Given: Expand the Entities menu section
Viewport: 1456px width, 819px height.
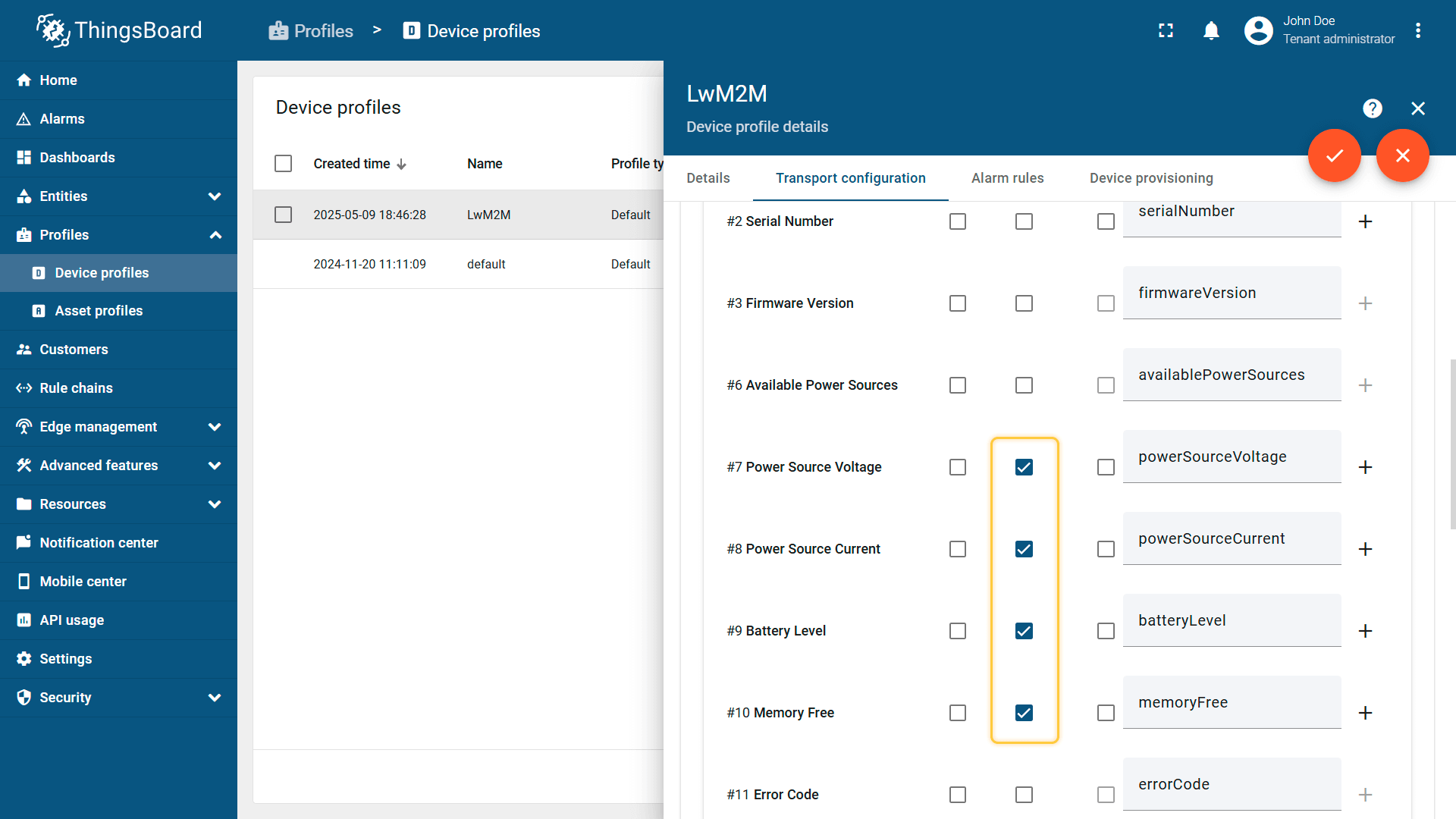Looking at the screenshot, I should 215,196.
